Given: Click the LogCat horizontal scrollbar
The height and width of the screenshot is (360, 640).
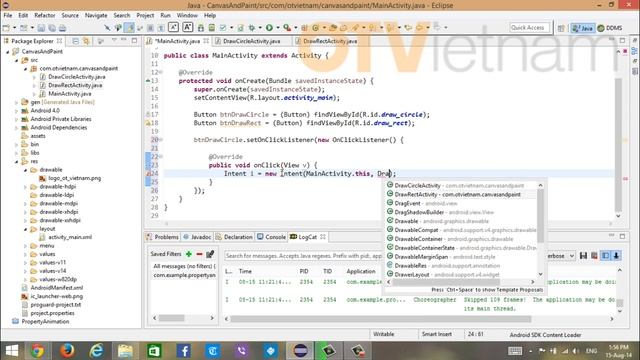Looking at the screenshot, I should pyautogui.click(x=381, y=319).
